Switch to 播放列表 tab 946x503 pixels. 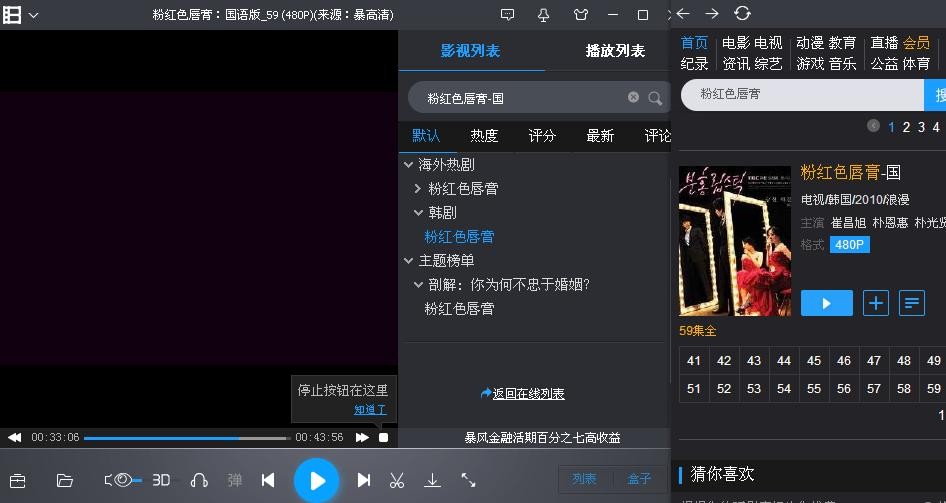[x=615, y=51]
